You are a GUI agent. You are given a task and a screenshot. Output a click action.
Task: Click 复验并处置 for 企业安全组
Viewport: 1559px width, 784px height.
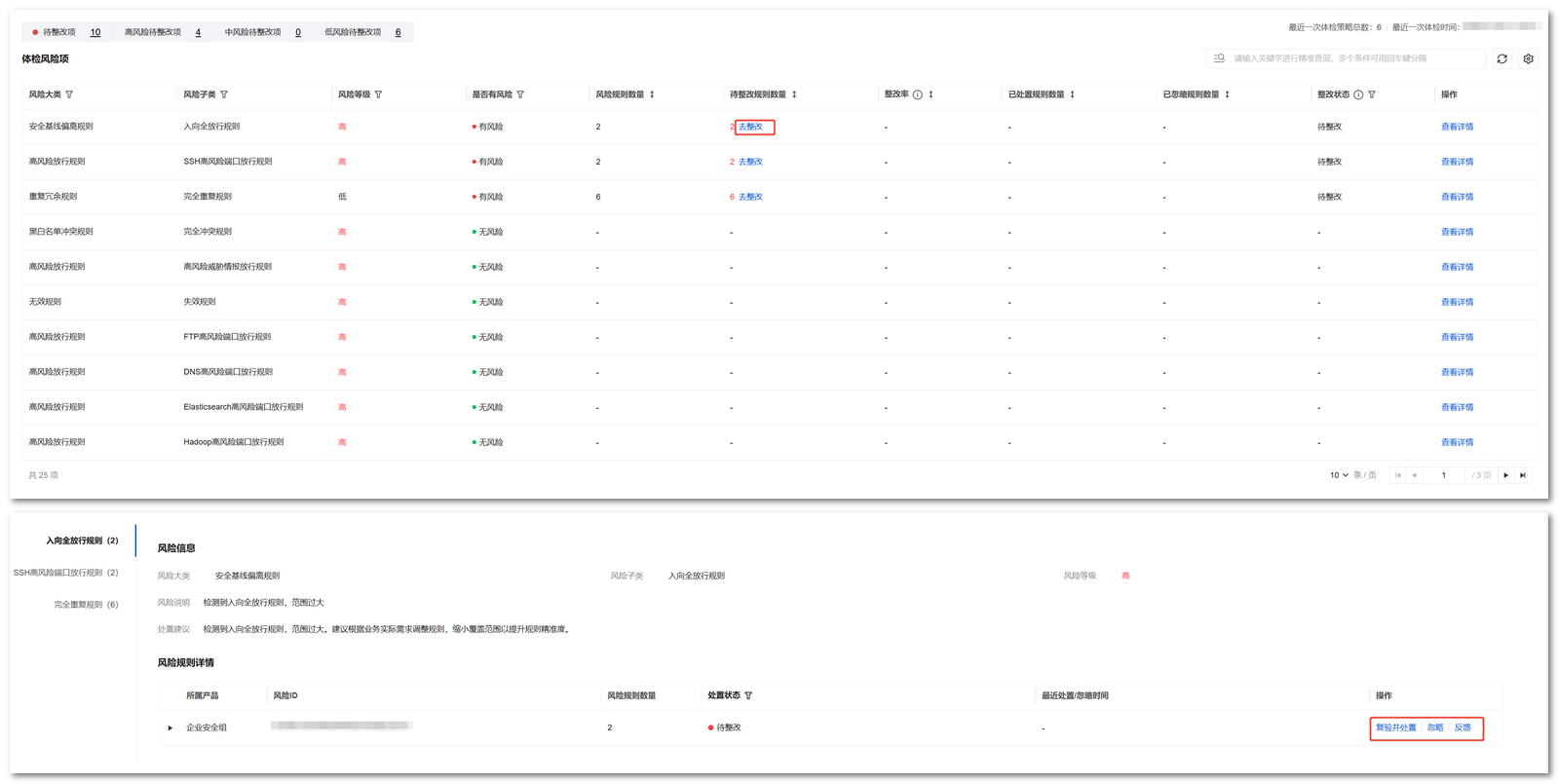coord(1396,728)
